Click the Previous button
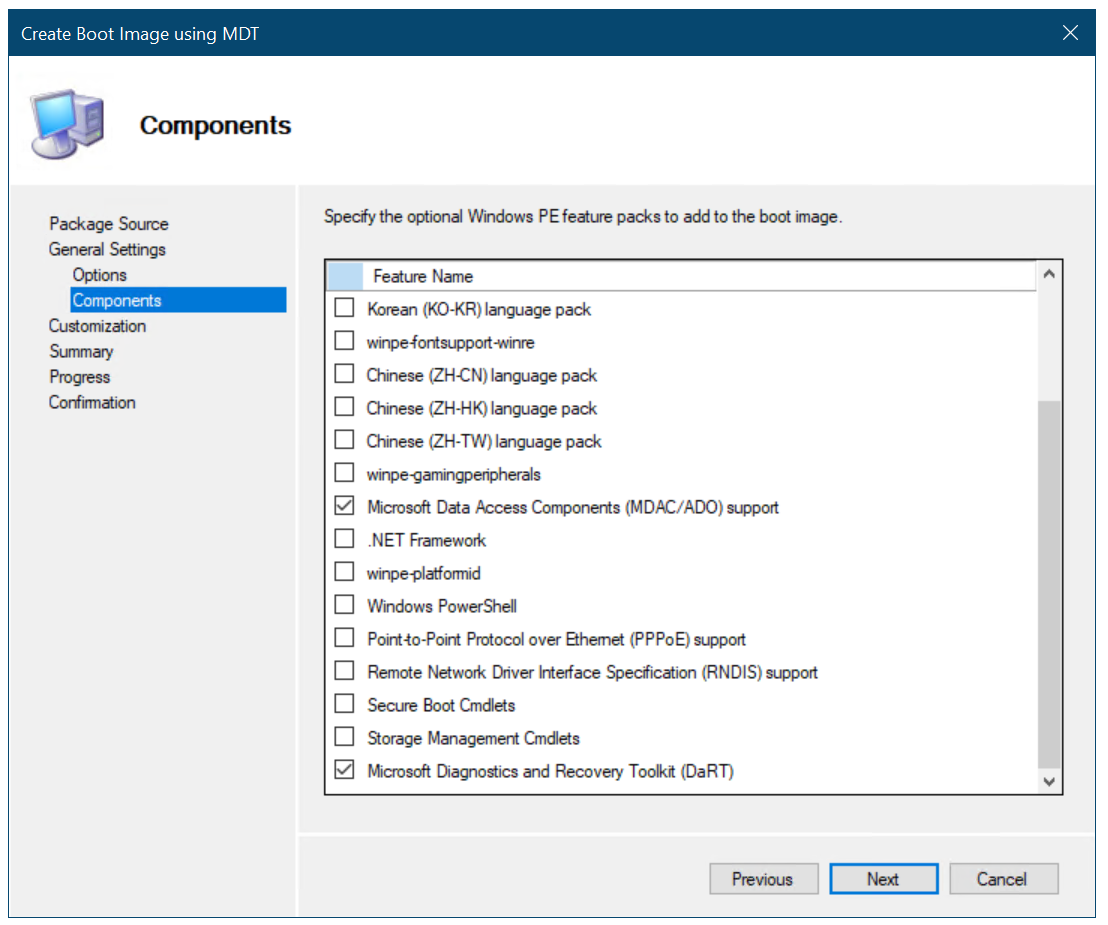Viewport: 1108px width, 925px height. pos(764,878)
